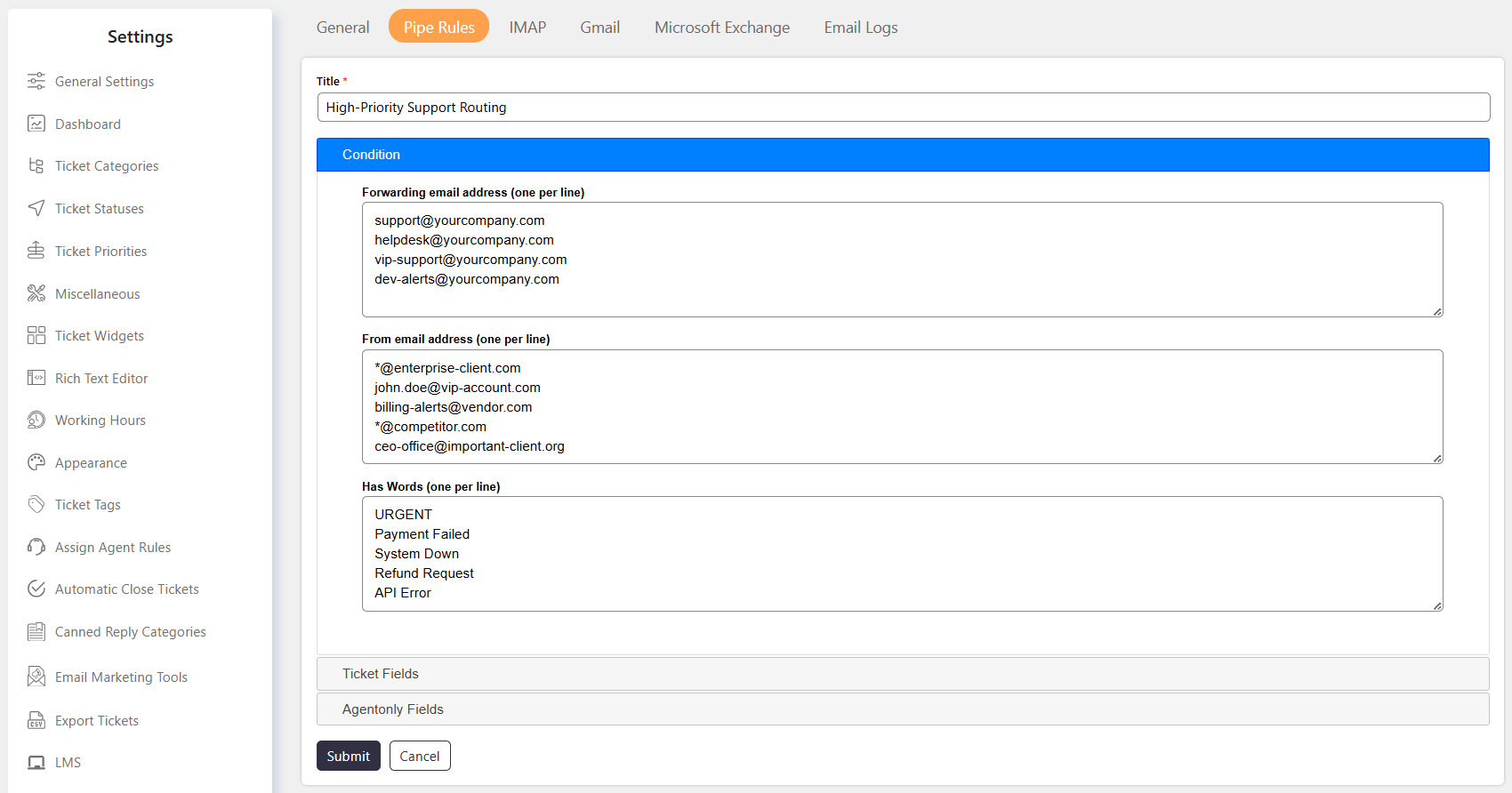Click the From email address textarea
1512x793 pixels.
902,406
